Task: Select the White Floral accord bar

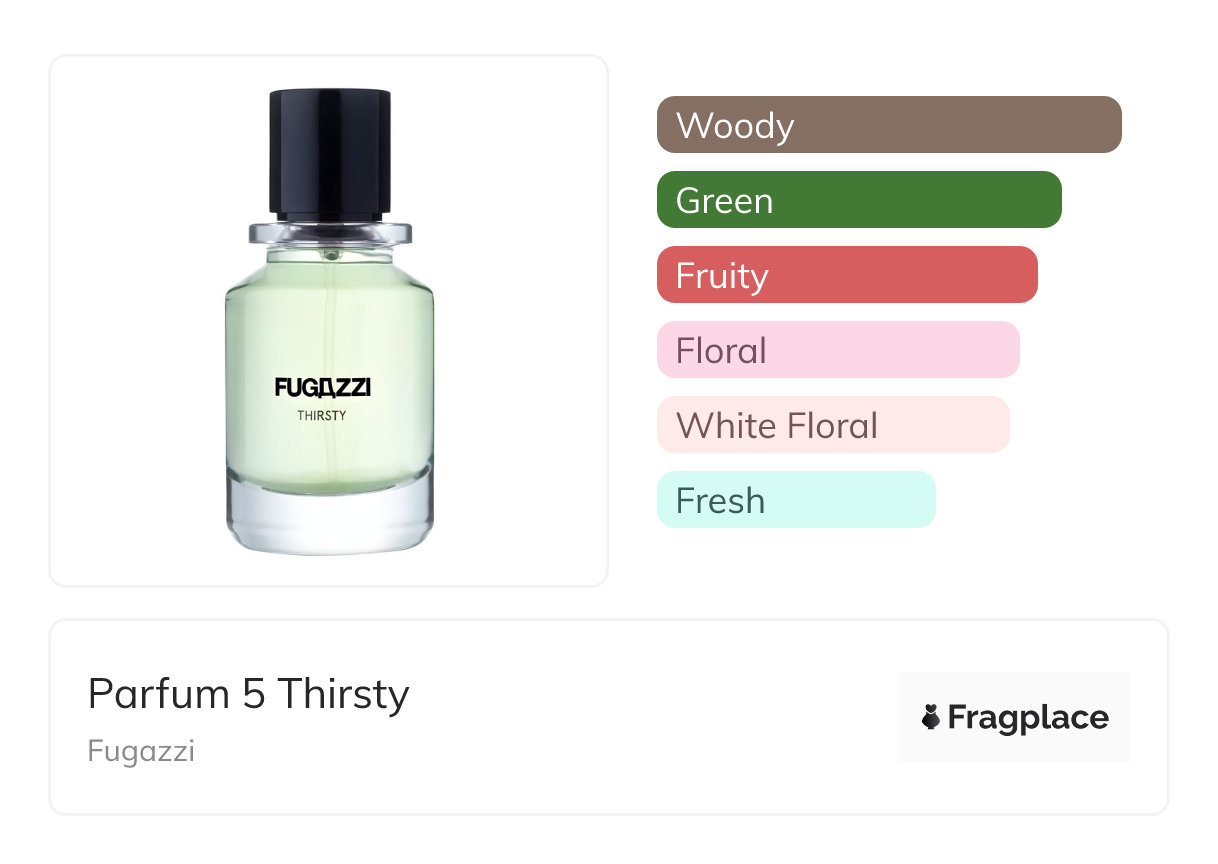Action: 832,425
